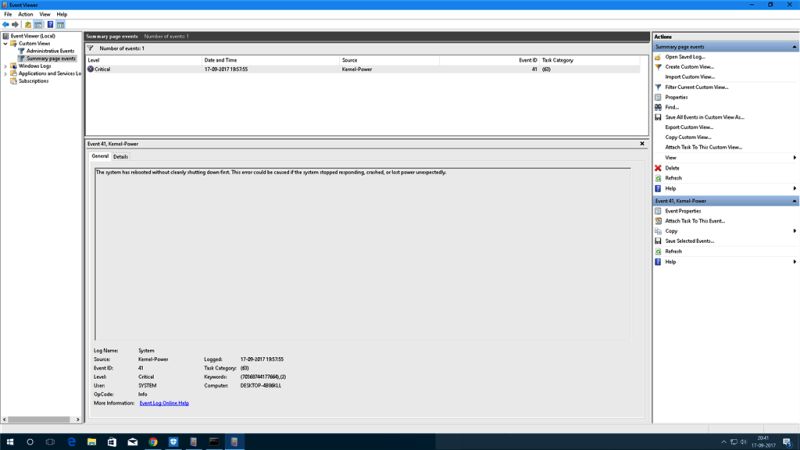Image resolution: width=800 pixels, height=450 pixels.
Task: Click the Properties icon in the Actions pane
Action: (x=658, y=97)
